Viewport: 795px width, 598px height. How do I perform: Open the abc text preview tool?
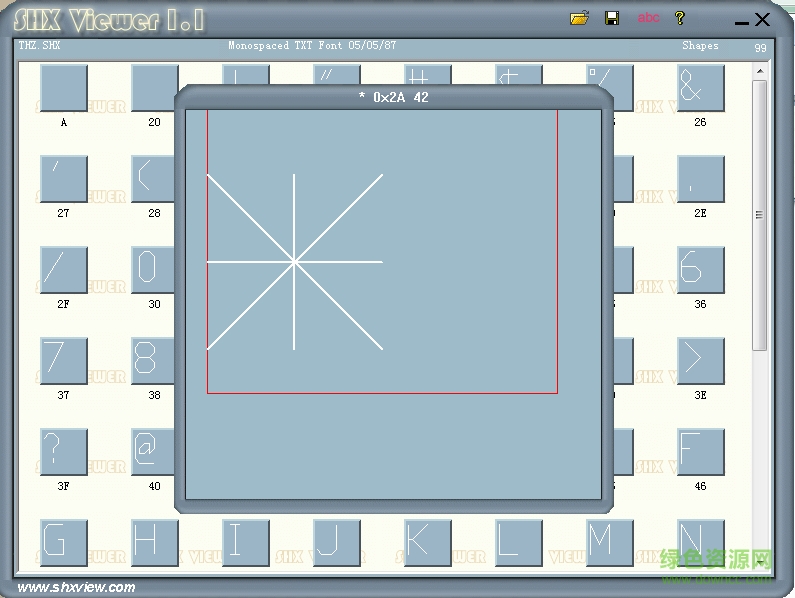[648, 18]
